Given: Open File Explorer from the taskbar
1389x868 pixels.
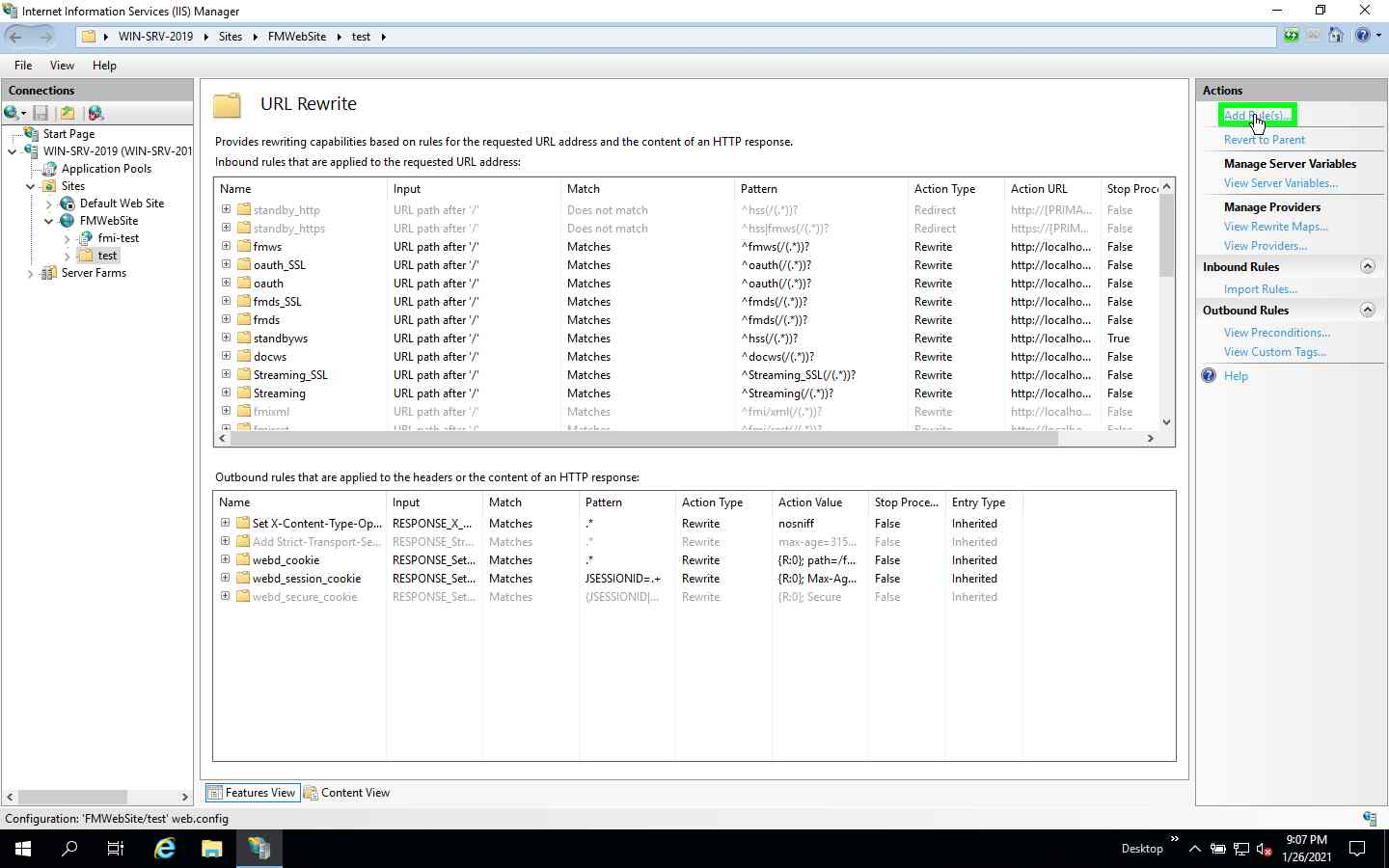Looking at the screenshot, I should click(211, 849).
